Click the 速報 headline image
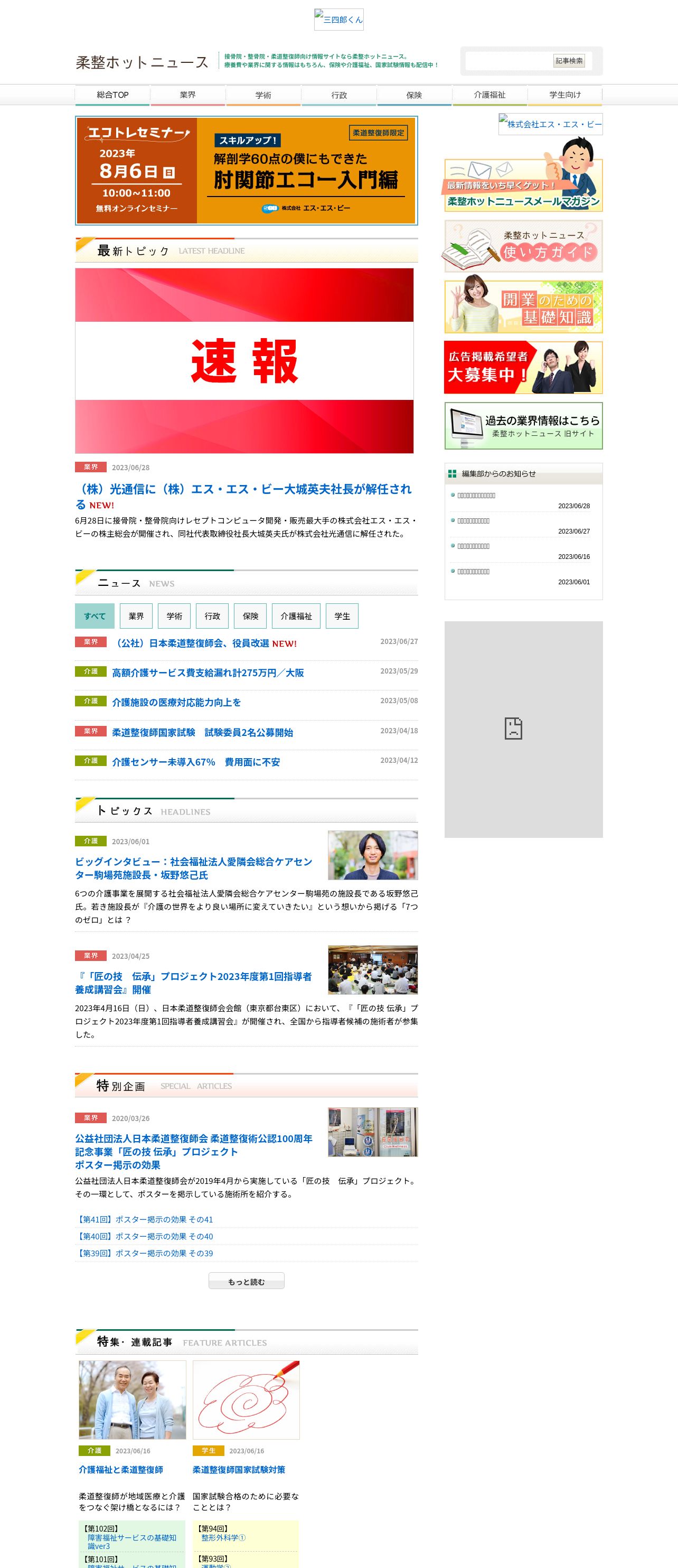 click(244, 360)
